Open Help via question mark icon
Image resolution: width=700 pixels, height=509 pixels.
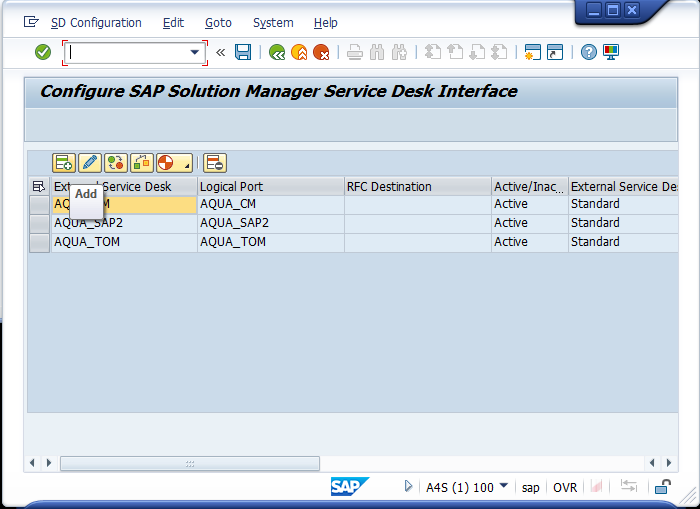click(589, 52)
